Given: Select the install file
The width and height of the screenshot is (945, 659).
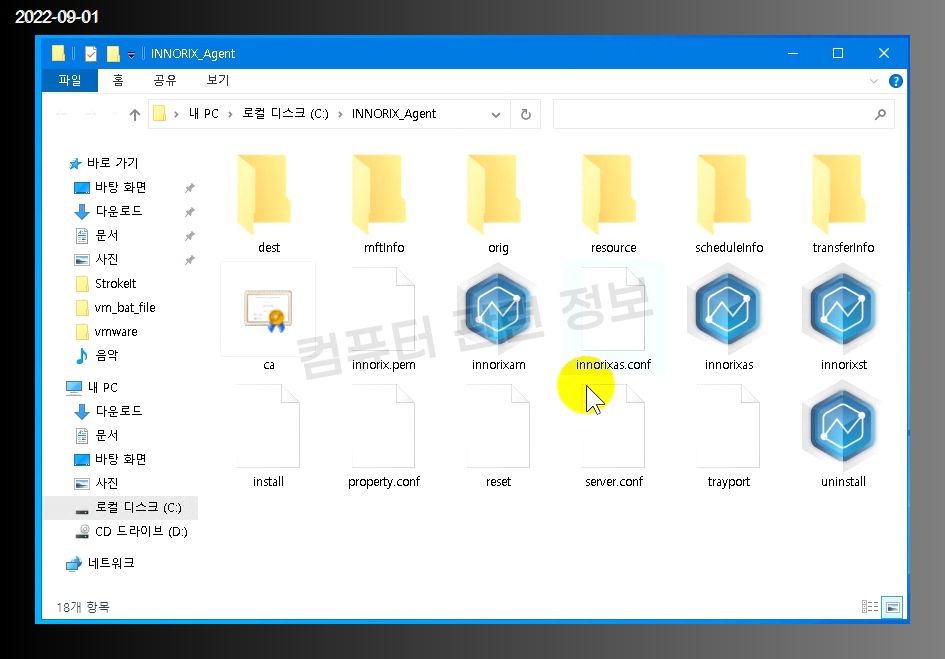Looking at the screenshot, I should pyautogui.click(x=268, y=436).
